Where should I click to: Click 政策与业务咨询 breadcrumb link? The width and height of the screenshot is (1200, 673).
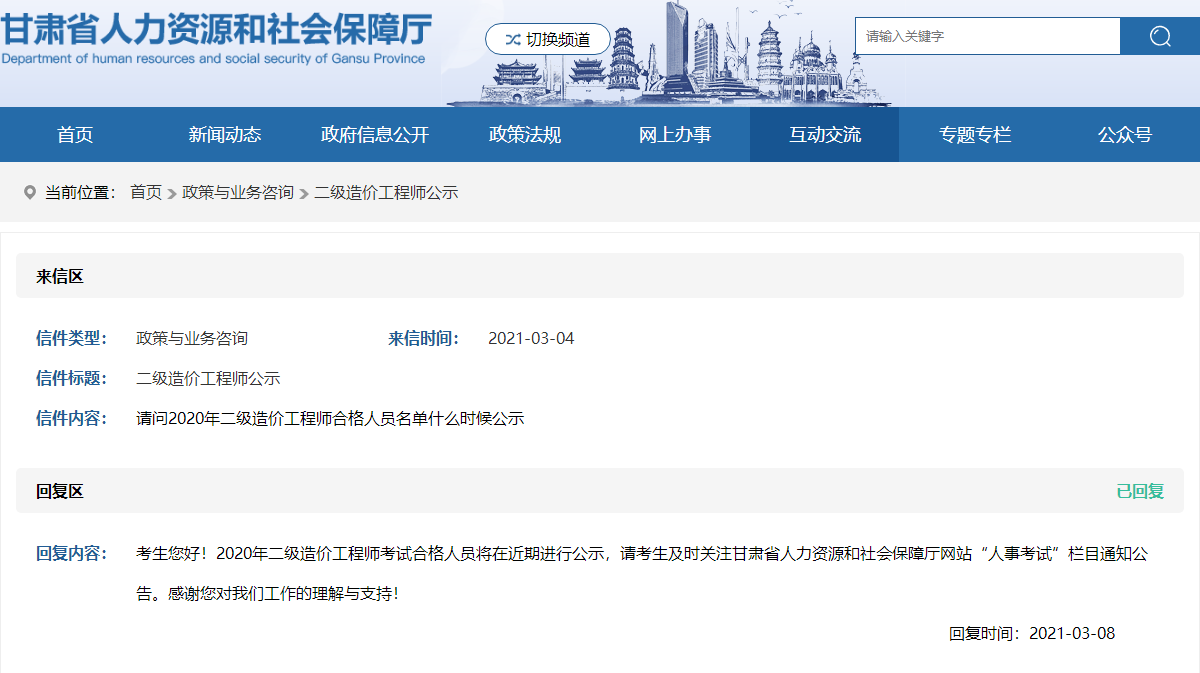(x=238, y=192)
